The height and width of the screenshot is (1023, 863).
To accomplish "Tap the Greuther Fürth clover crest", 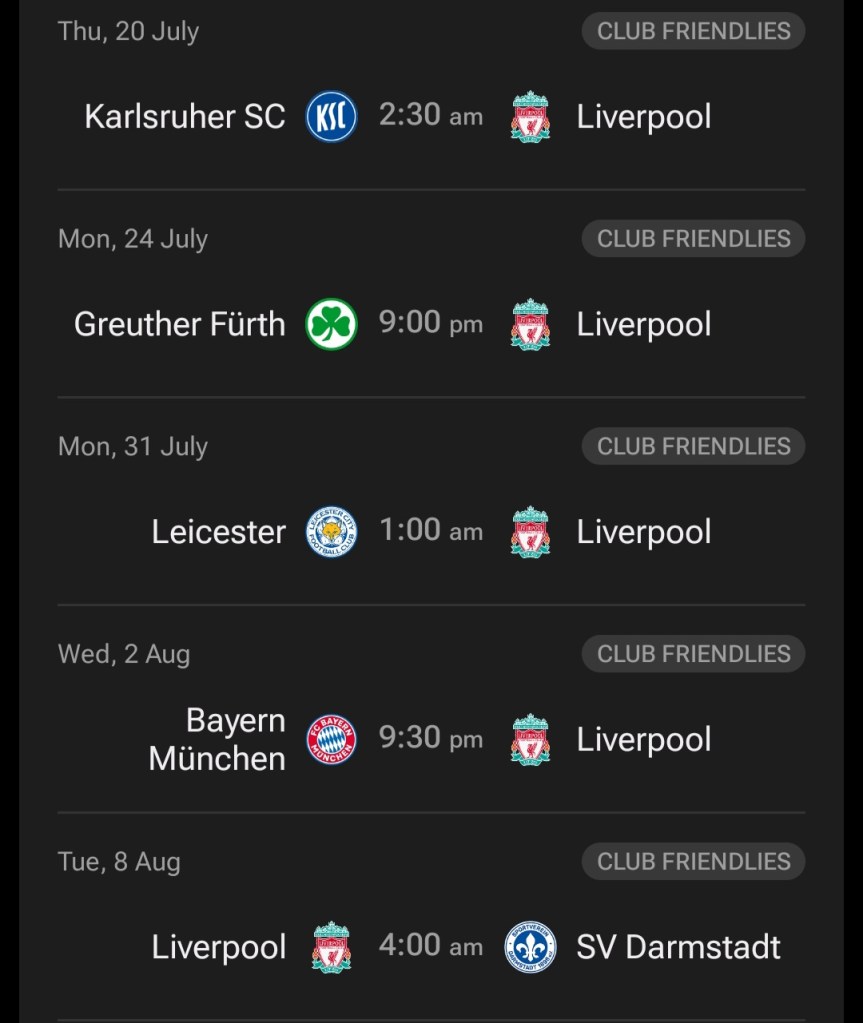I will [x=331, y=324].
